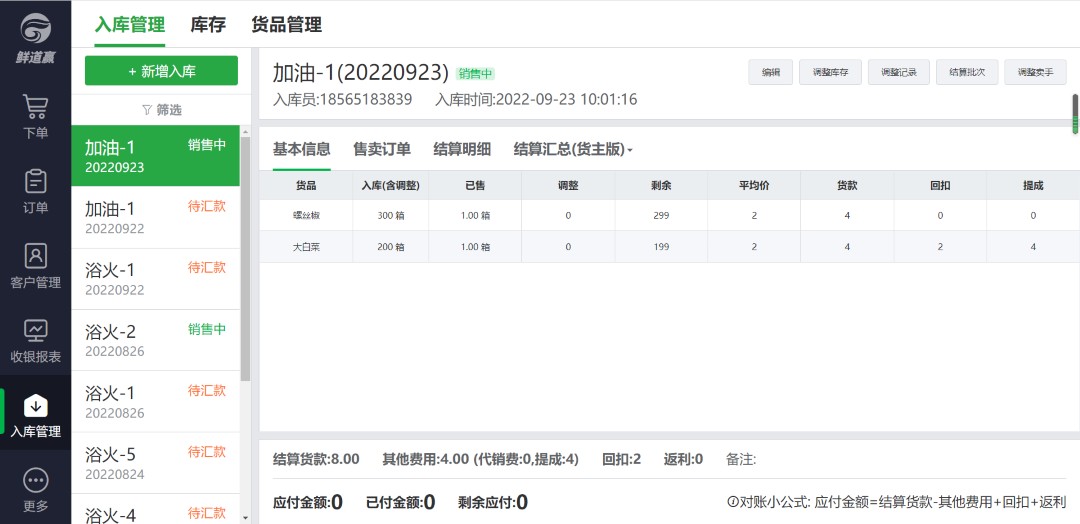Click the 入库员:18565183839 text
Image resolution: width=1080 pixels, height=524 pixels.
pyautogui.click(x=342, y=100)
